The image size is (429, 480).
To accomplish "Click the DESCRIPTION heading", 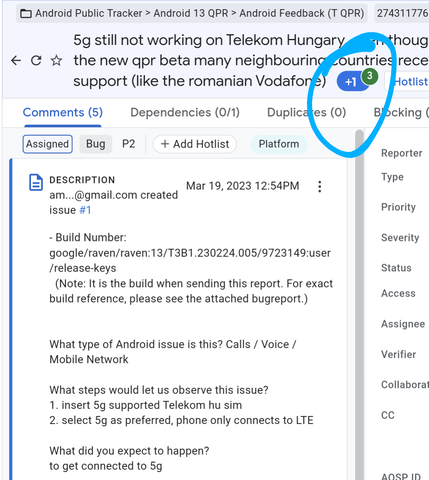I will 82,180.
